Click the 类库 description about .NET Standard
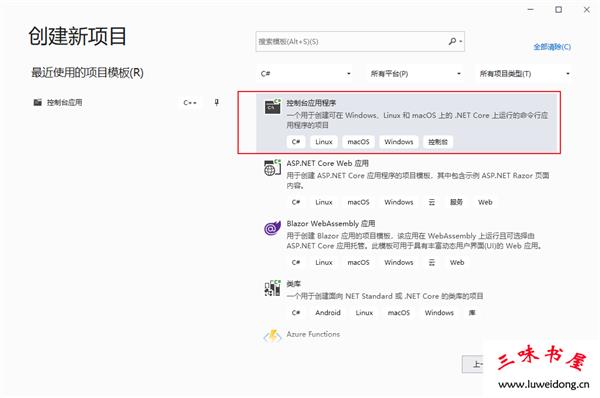The image size is (600, 398). pyautogui.click(x=385, y=296)
